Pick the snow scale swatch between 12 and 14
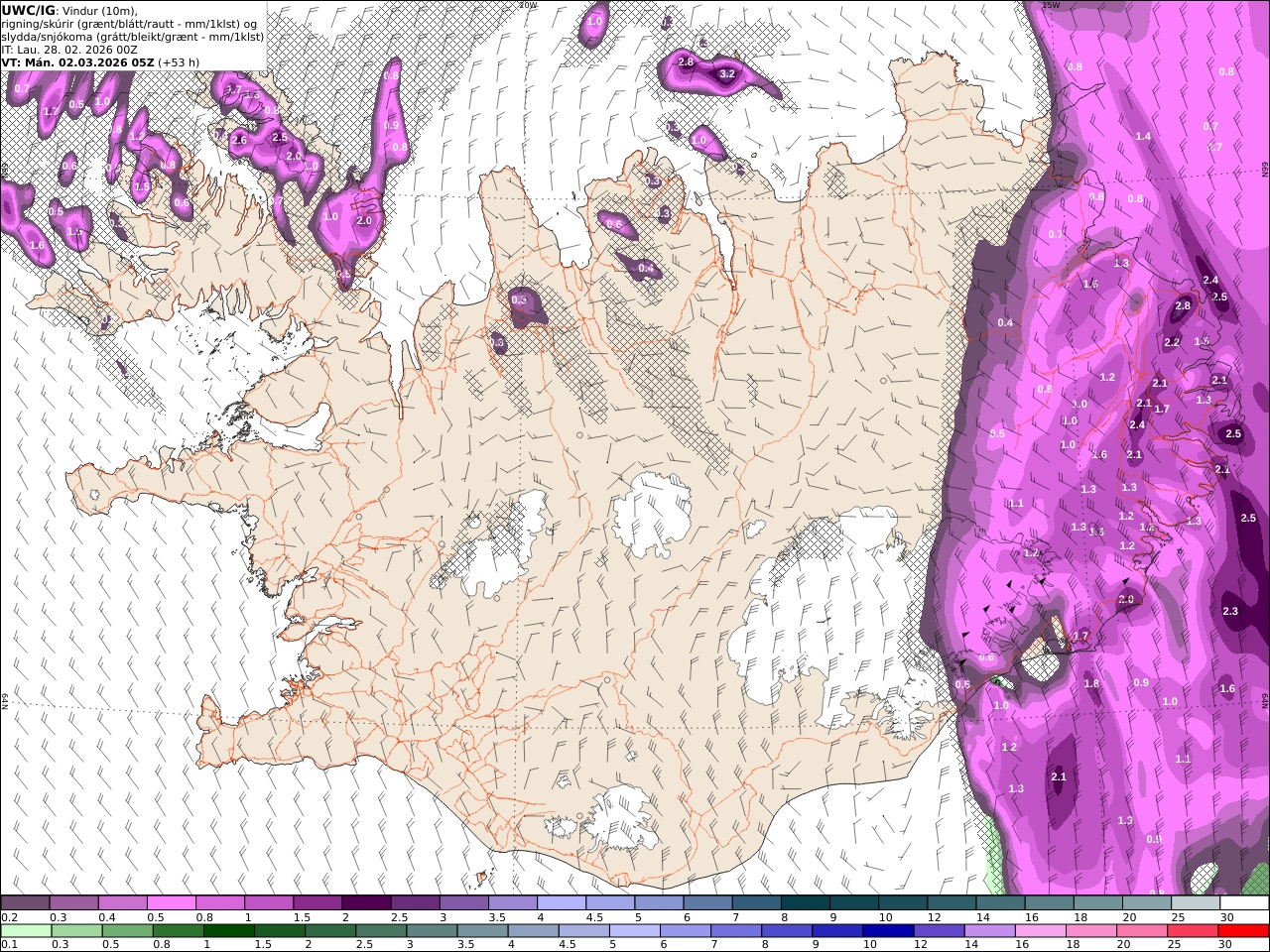Screen dimensions: 1270x952 click(952, 902)
